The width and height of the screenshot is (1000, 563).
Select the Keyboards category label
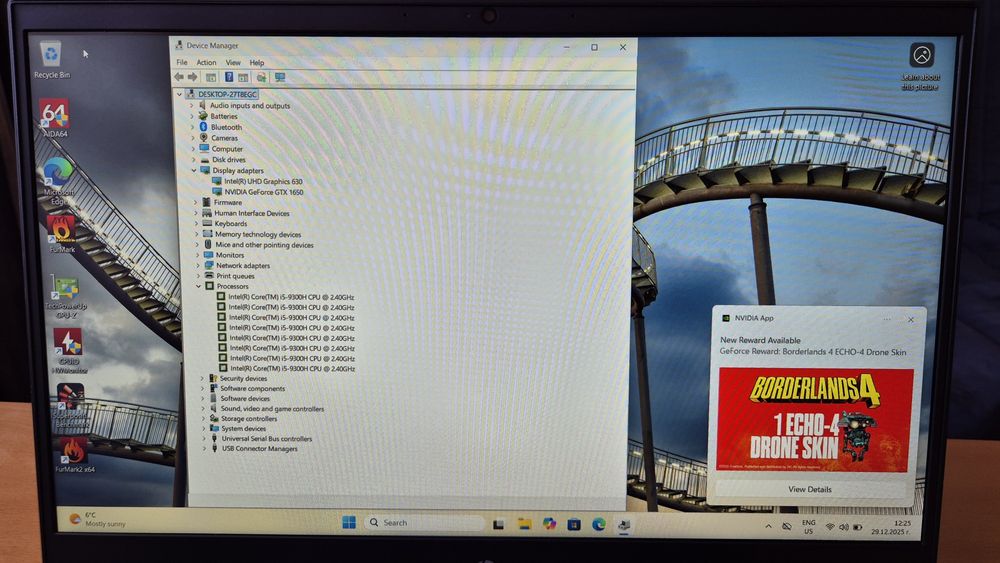pos(231,224)
